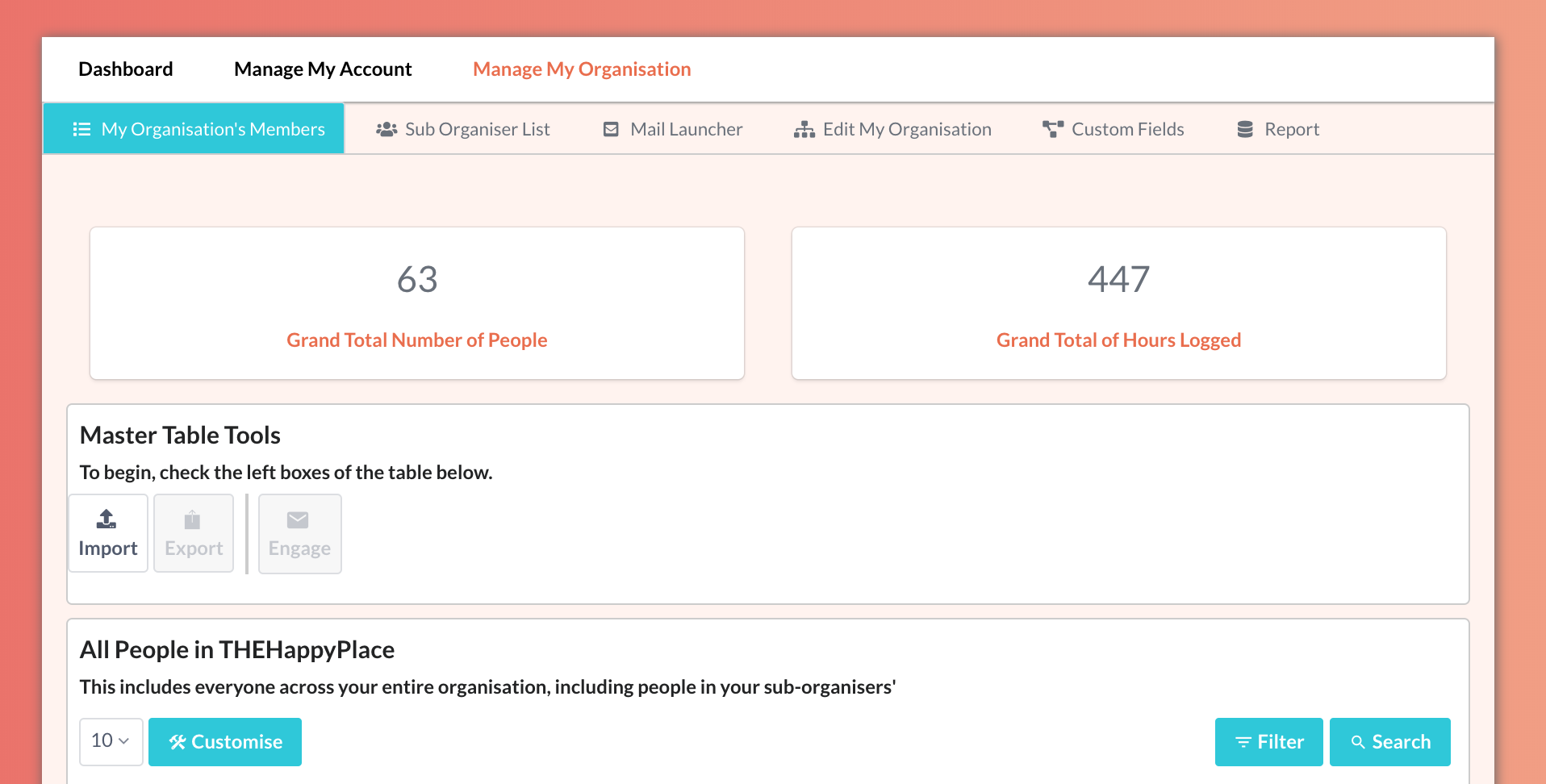Click the envelope icon next to Mail Launcher
The height and width of the screenshot is (784, 1546).
click(611, 129)
